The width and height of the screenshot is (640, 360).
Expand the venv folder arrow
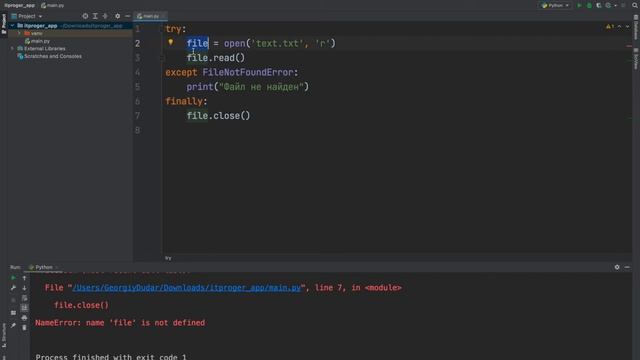[19, 33]
